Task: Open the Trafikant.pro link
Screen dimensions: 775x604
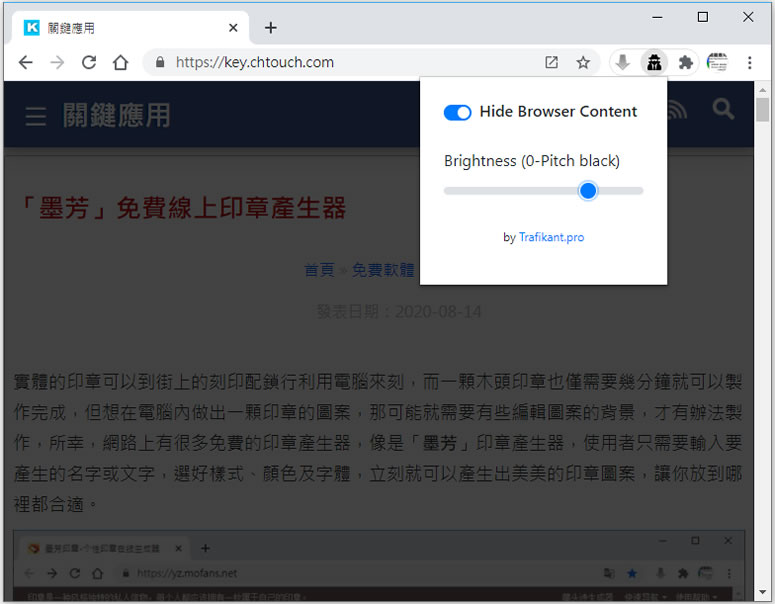Action: 551,237
